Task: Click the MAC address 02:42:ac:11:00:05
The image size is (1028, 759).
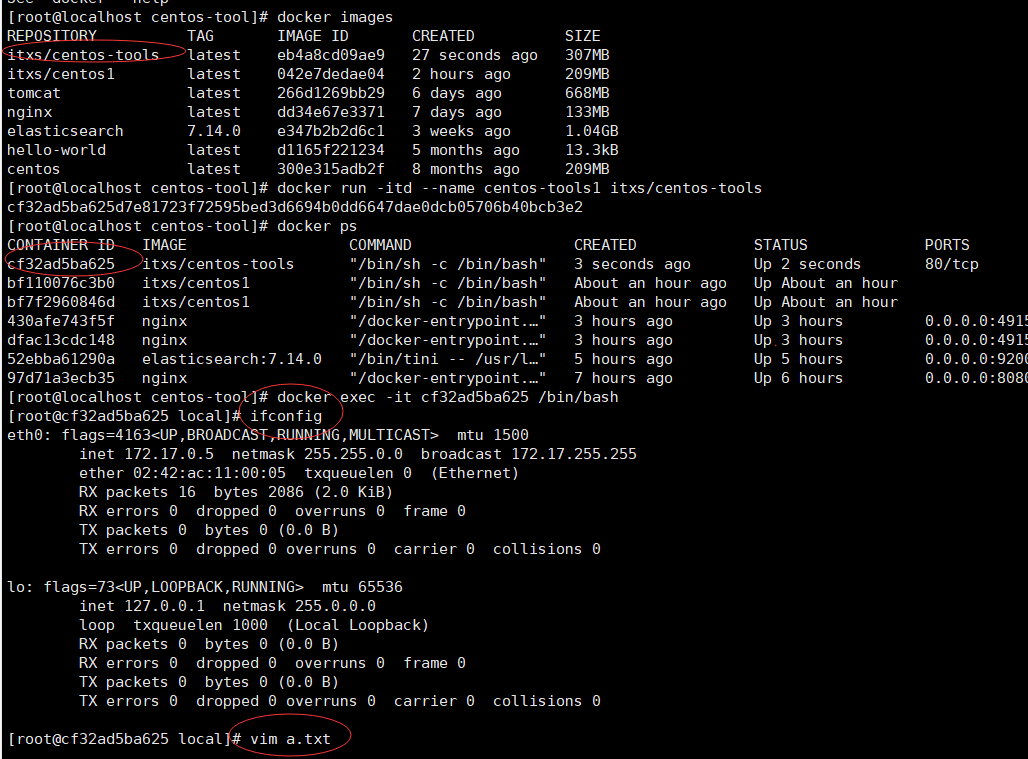Action: pos(209,473)
